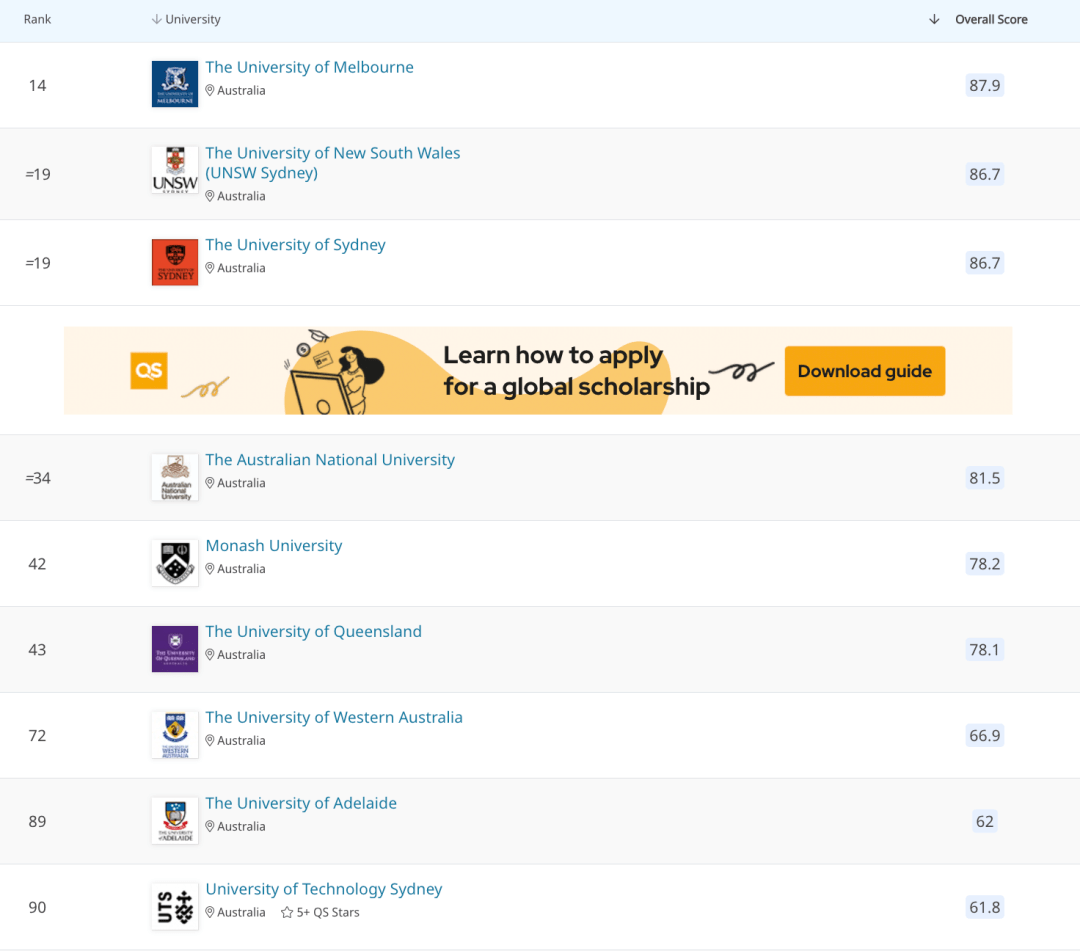Viewport: 1080px width, 951px height.
Task: Click the University of Western Australia logo
Action: coord(175,735)
